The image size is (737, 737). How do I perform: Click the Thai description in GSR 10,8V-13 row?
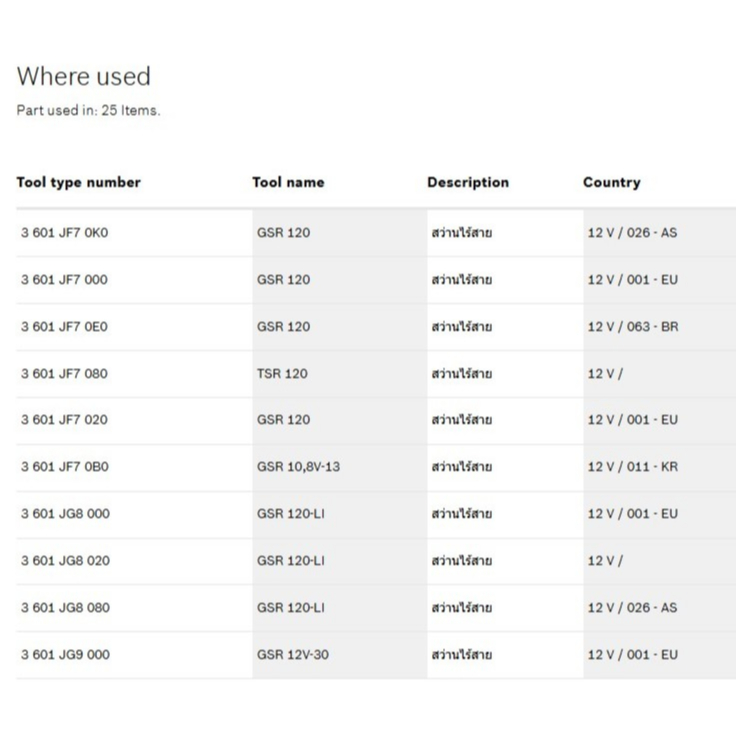(x=462, y=467)
